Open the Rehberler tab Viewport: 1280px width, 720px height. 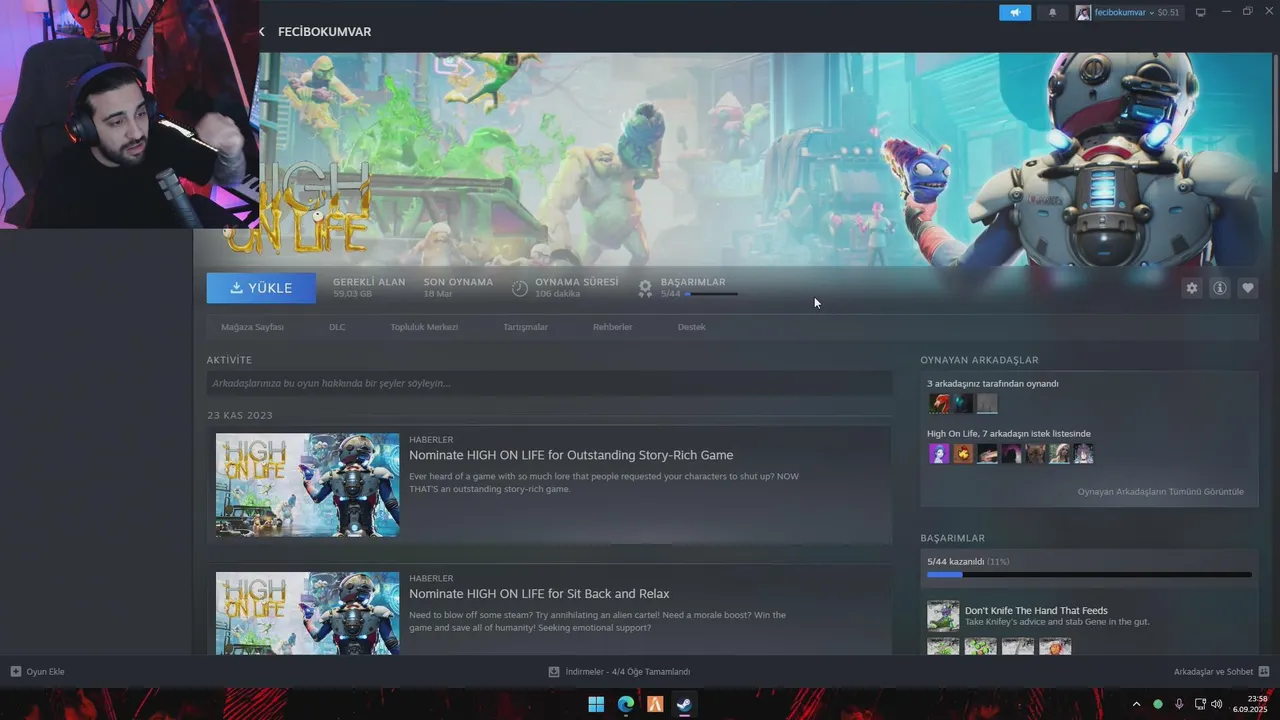click(x=612, y=327)
